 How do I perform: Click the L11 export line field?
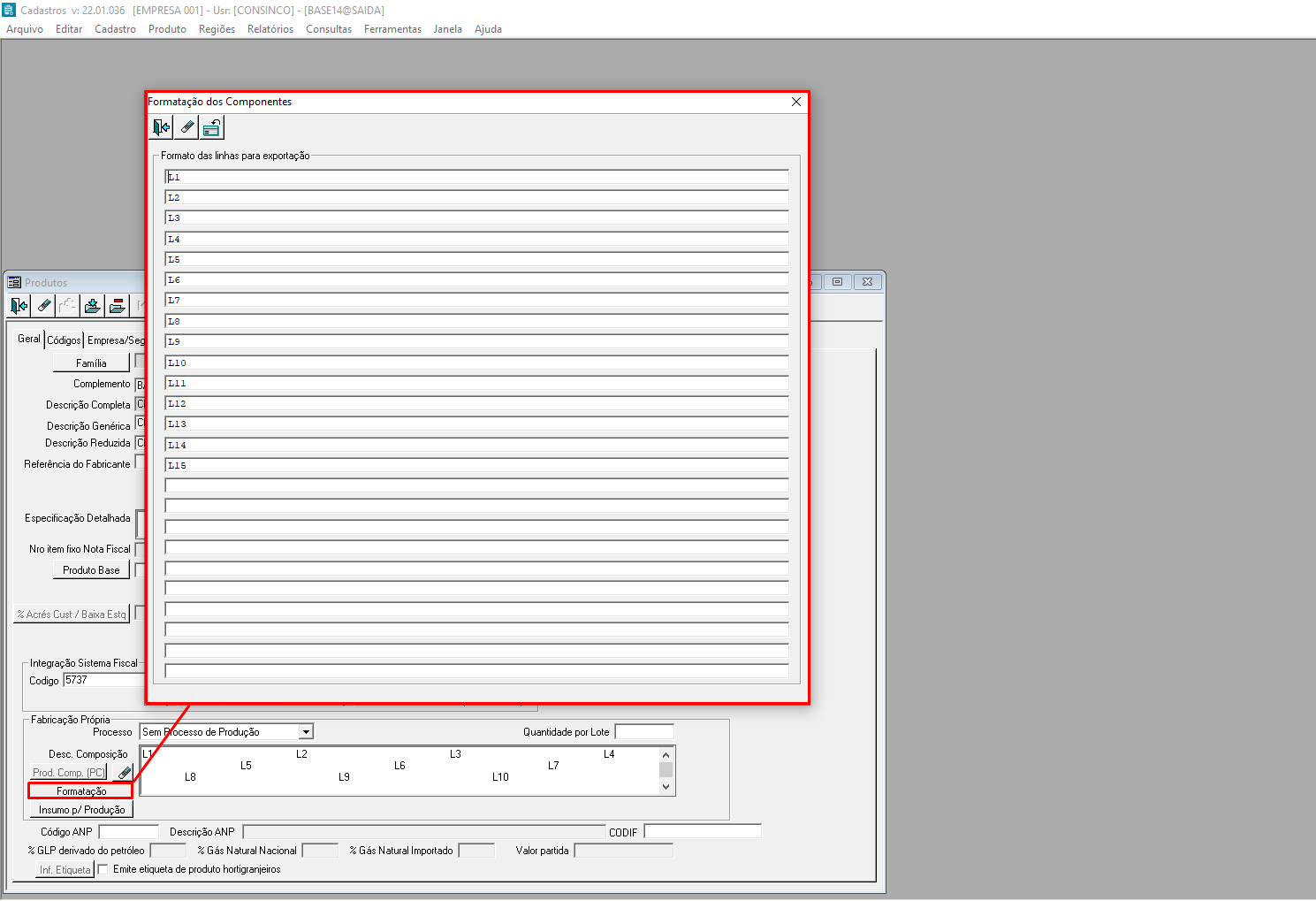tap(476, 383)
